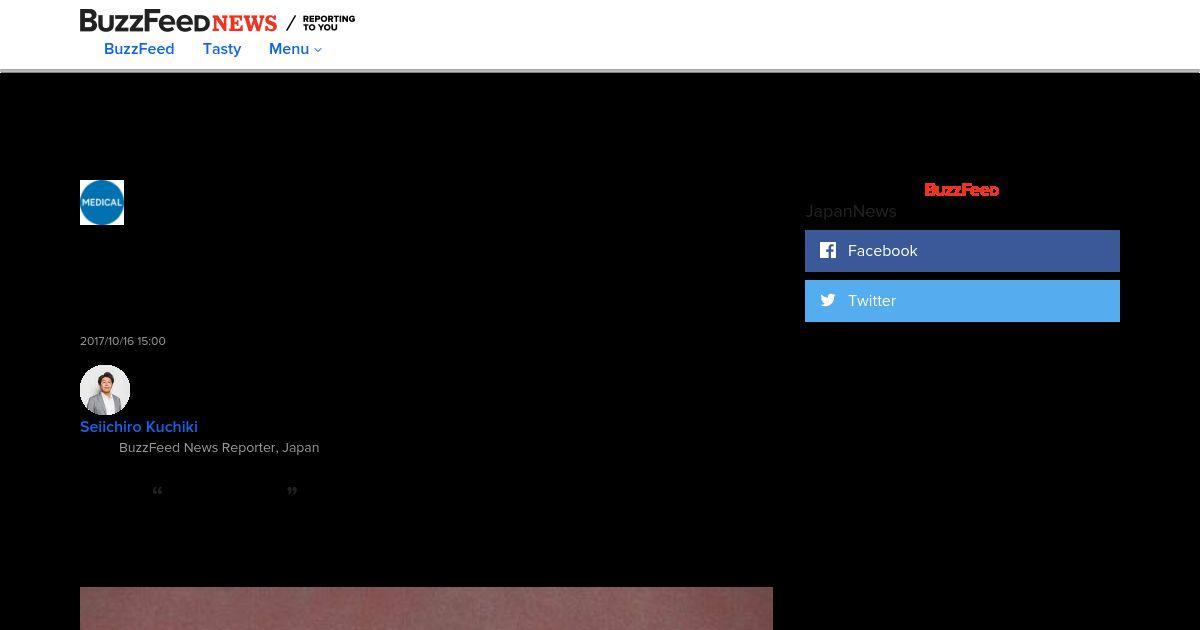Select the JapanNews sidebar text
1200x630 pixels.
click(x=851, y=211)
